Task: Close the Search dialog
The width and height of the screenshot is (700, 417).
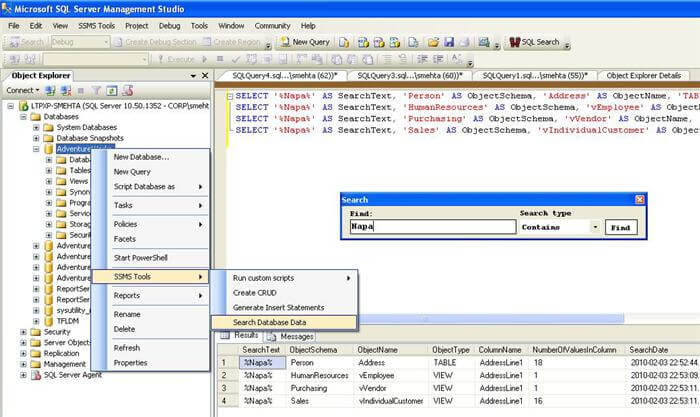Action: click(639, 200)
